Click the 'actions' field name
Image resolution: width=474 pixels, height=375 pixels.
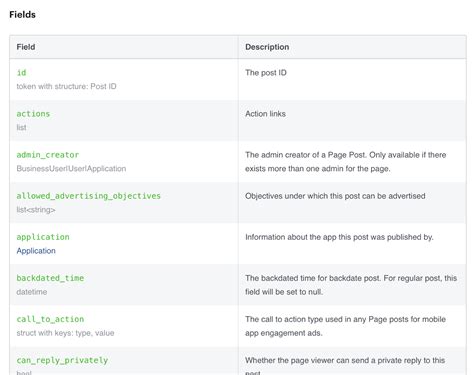[33, 114]
